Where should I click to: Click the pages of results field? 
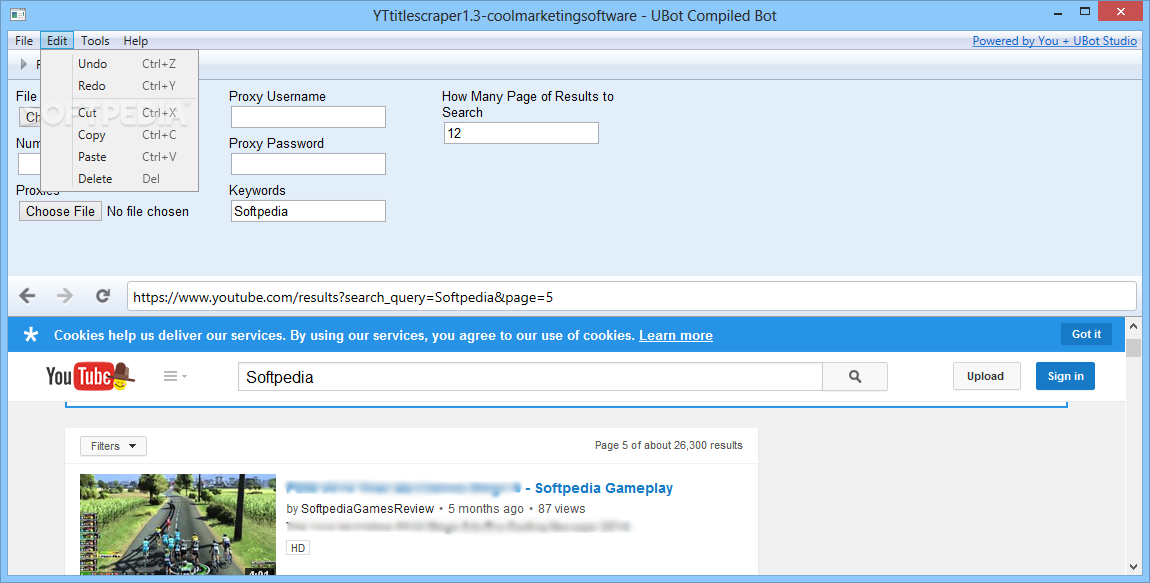pos(521,133)
